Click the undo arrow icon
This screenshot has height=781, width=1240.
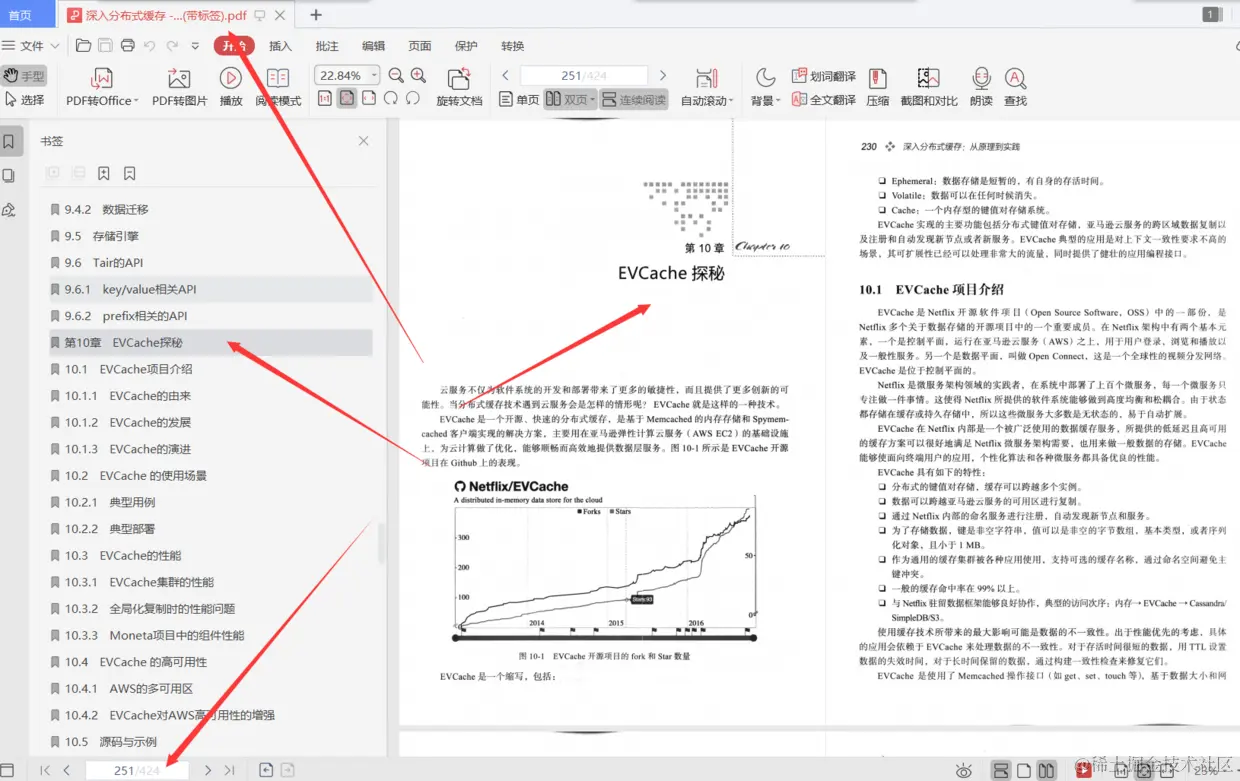coord(150,46)
